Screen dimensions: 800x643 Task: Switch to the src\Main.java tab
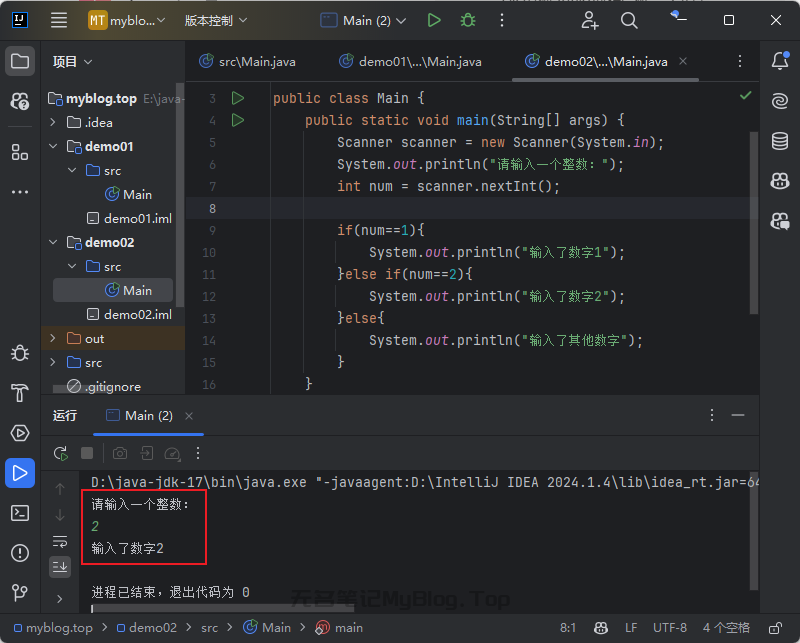pos(247,62)
